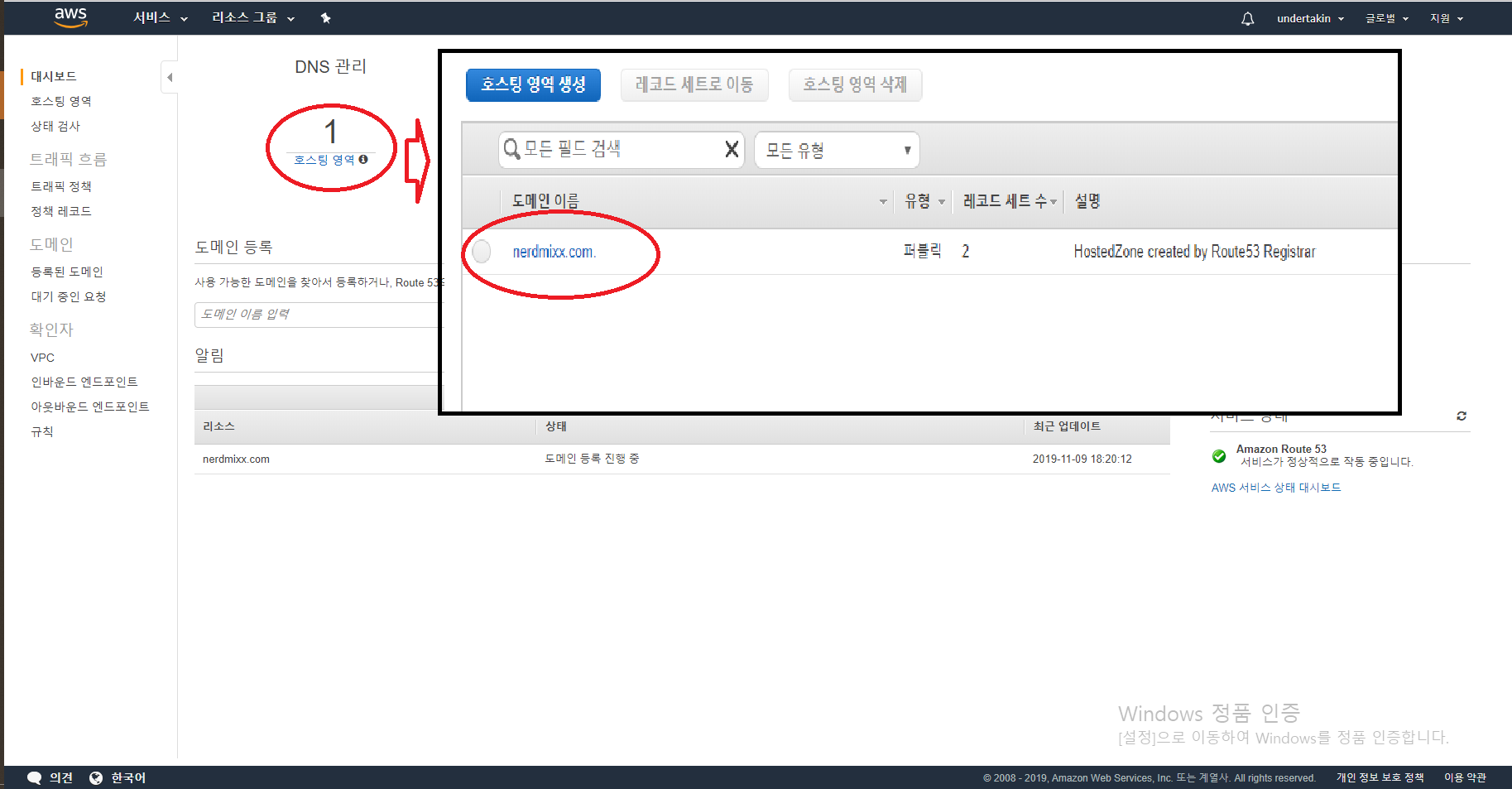Open the 글로벌 region dropdown
The height and width of the screenshot is (789, 1512).
coord(1387,18)
